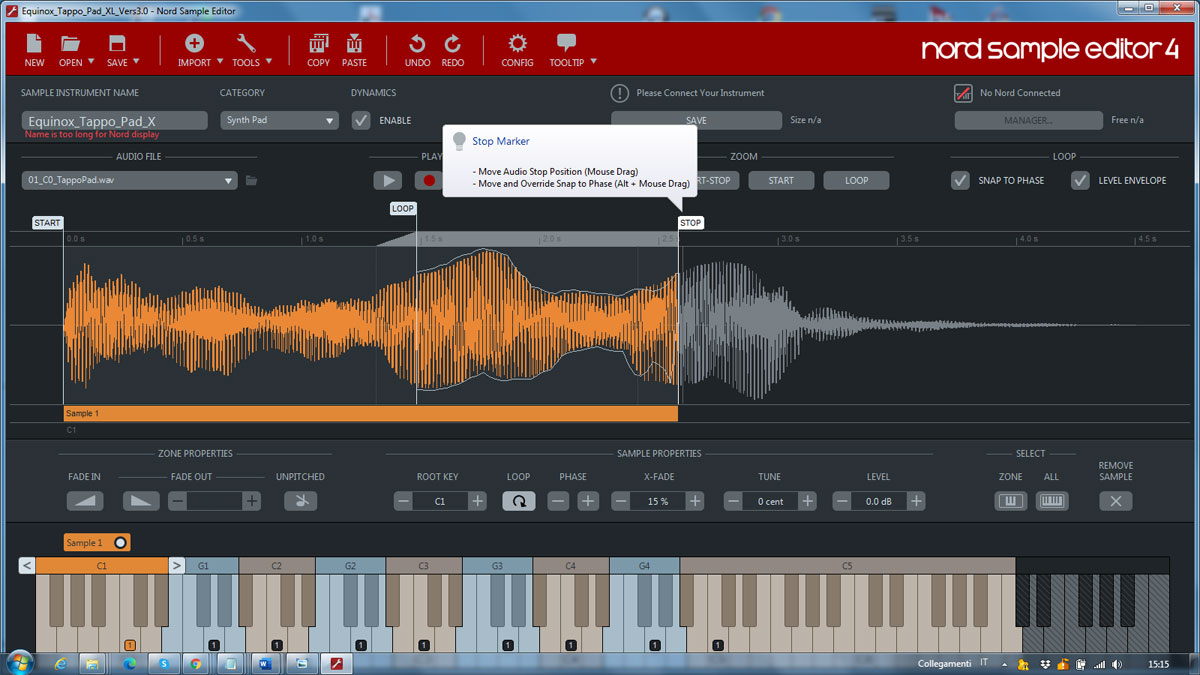Click the No Nord Connected status icon
The height and width of the screenshot is (675, 1200).
tap(964, 93)
